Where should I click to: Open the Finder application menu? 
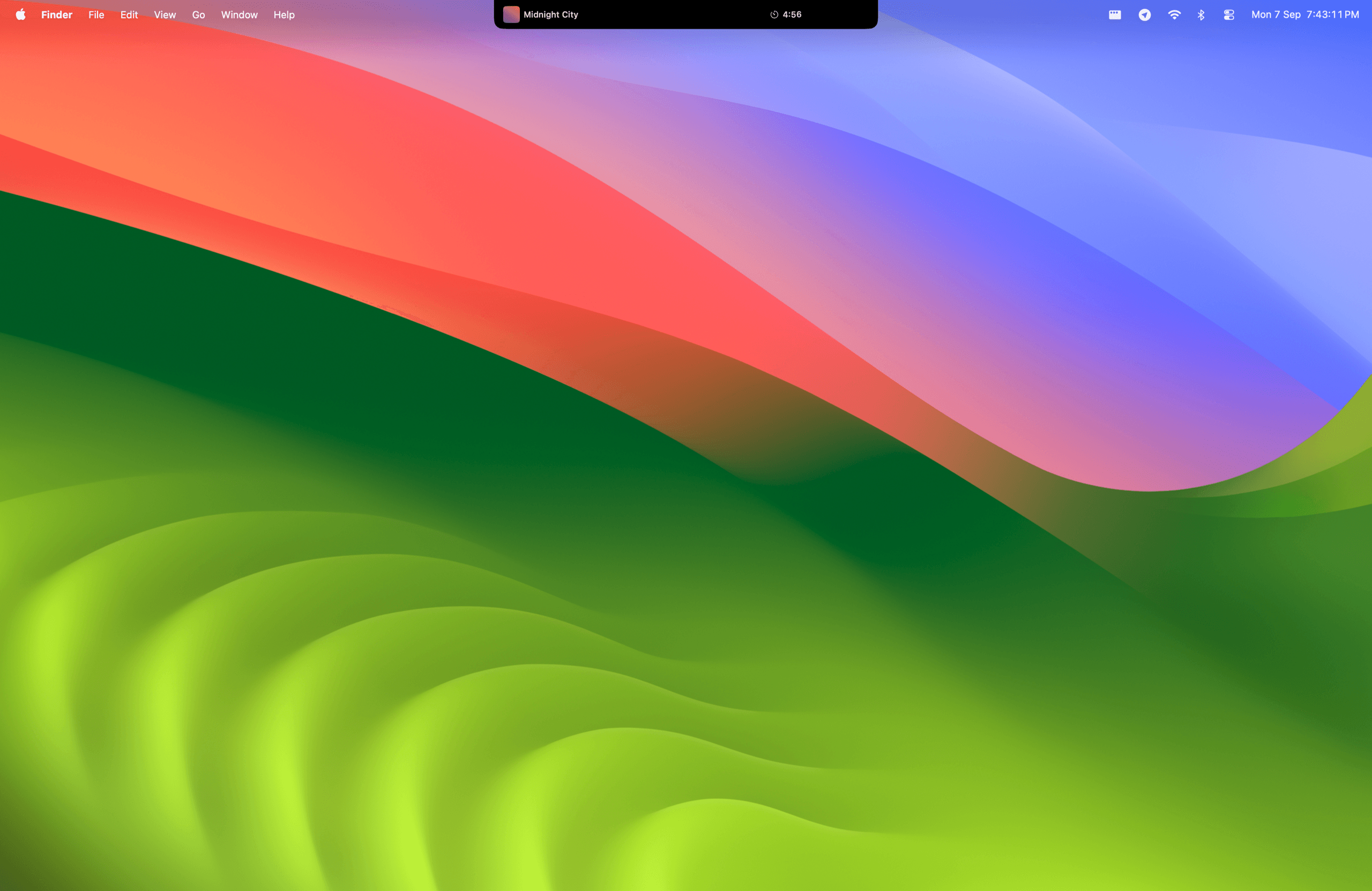point(56,14)
